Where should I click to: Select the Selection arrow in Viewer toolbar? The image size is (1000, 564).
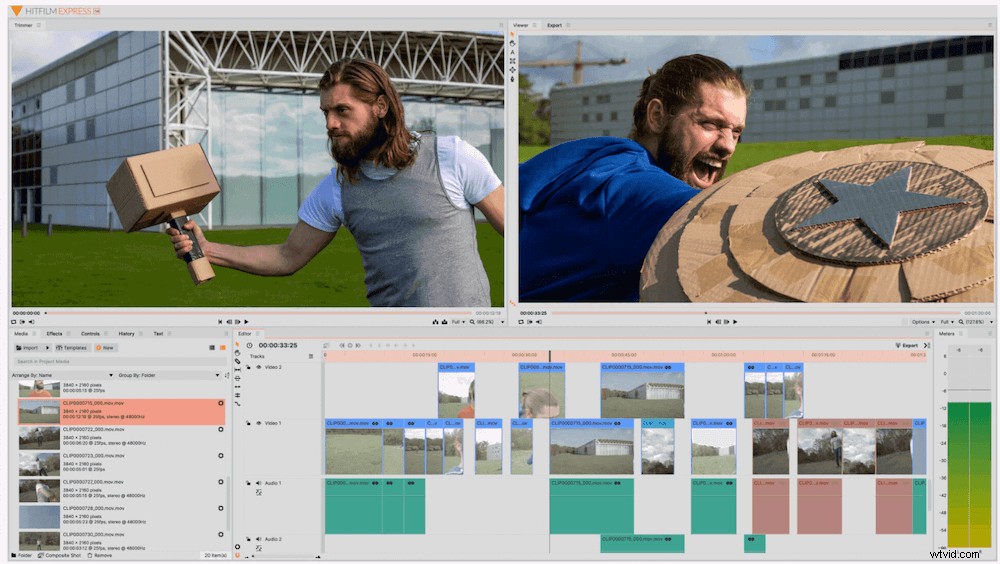(512, 34)
